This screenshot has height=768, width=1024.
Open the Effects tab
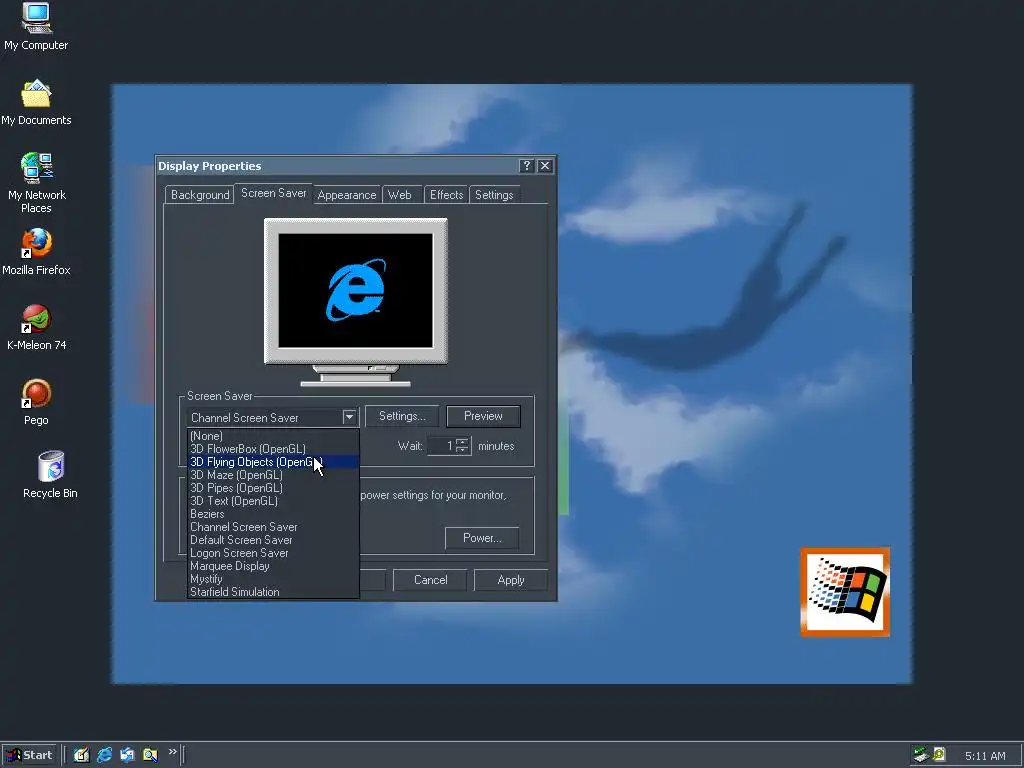click(x=447, y=195)
